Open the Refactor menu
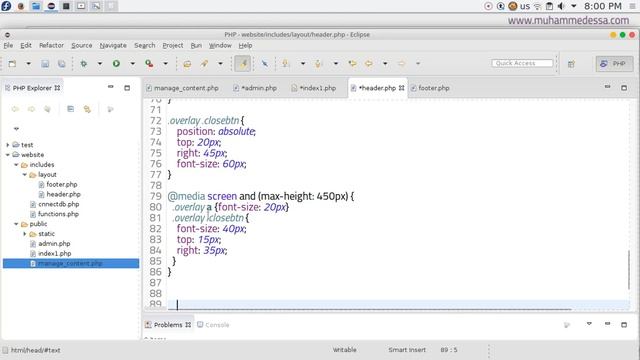 (51, 45)
